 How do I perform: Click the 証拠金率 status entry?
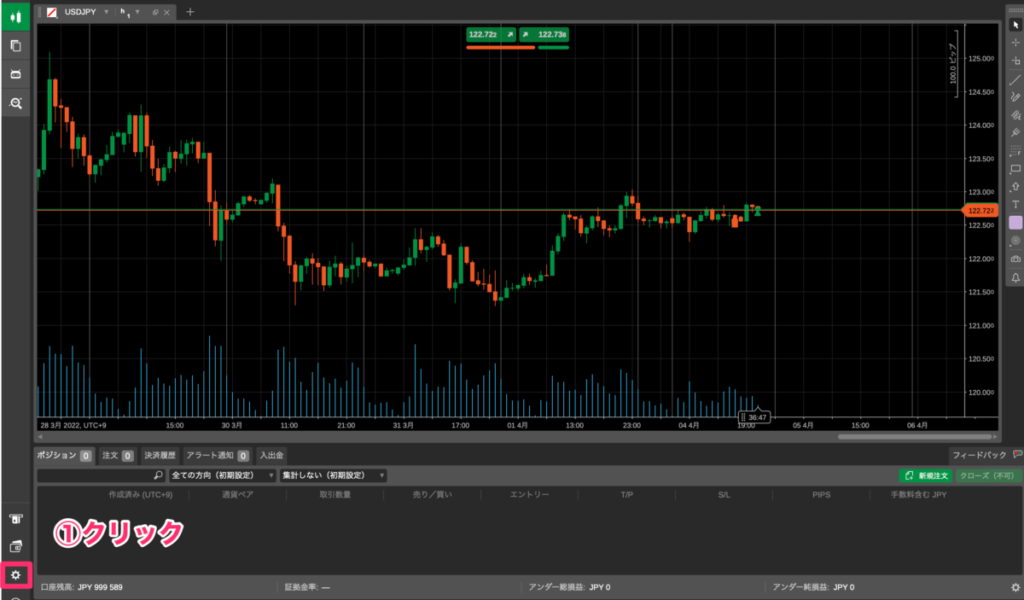coord(307,588)
